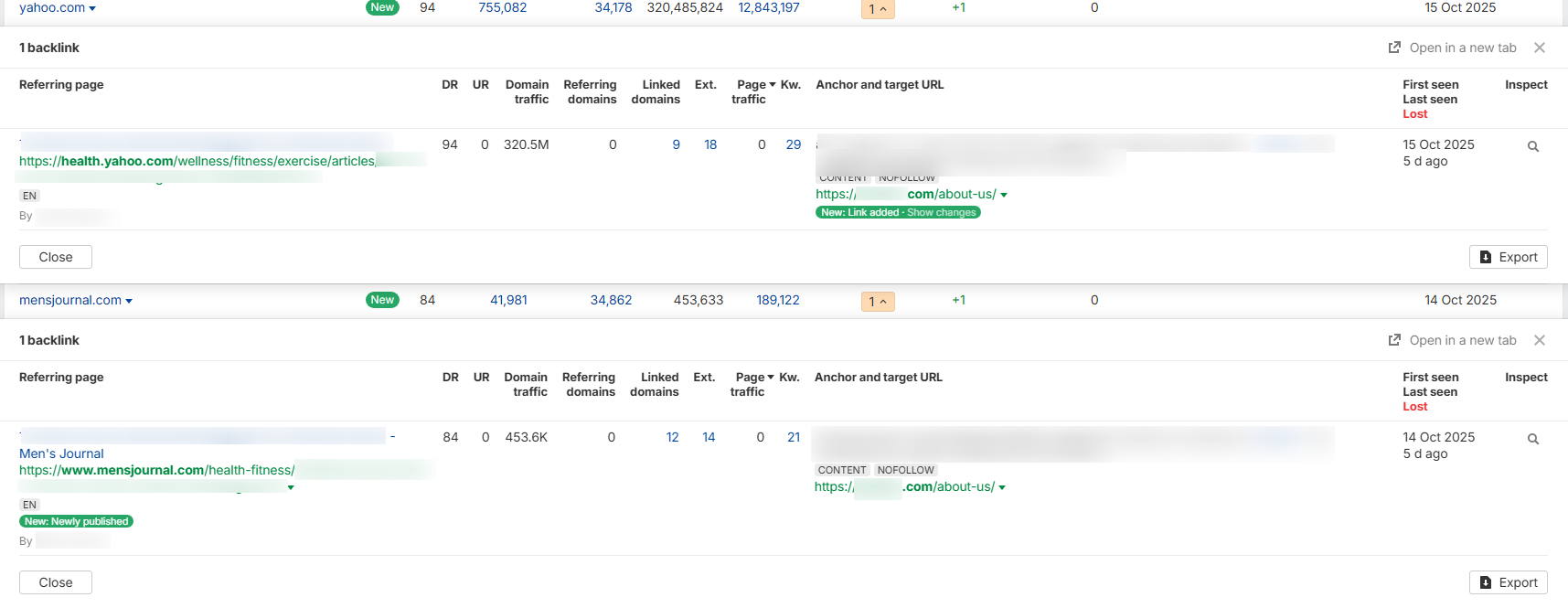Click the CONTENT tag in mensjournal.com row
The height and width of the screenshot is (608, 1568).
[842, 470]
